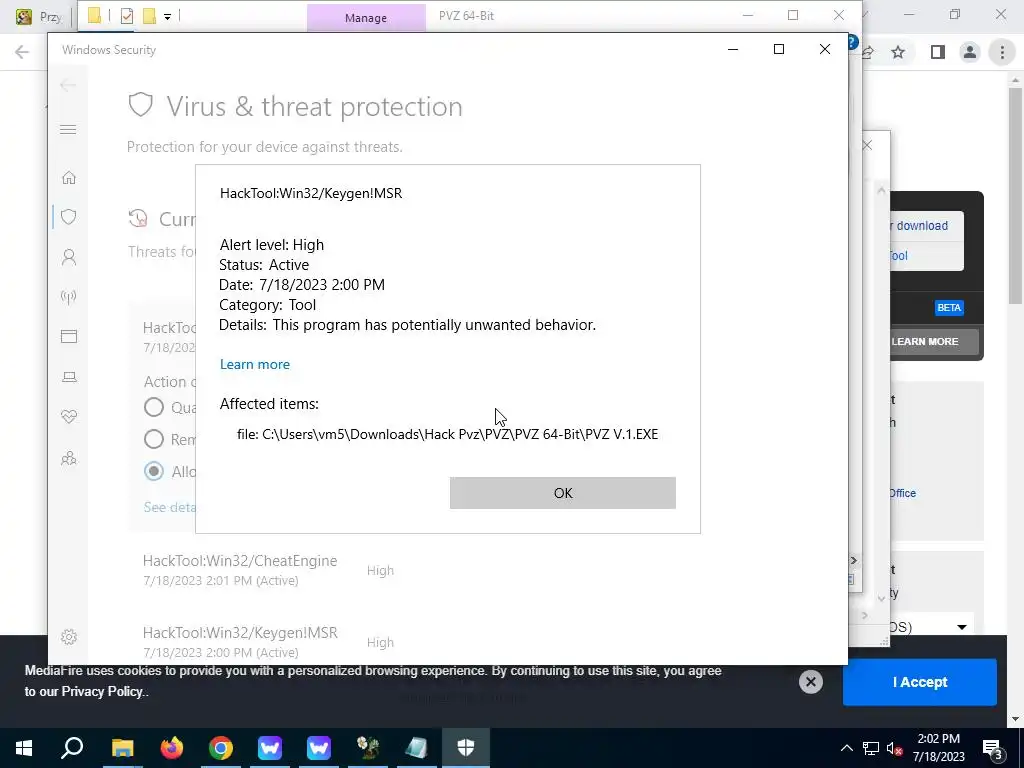Open App & browser control sidebar icon
The width and height of the screenshot is (1024, 768).
(69, 336)
